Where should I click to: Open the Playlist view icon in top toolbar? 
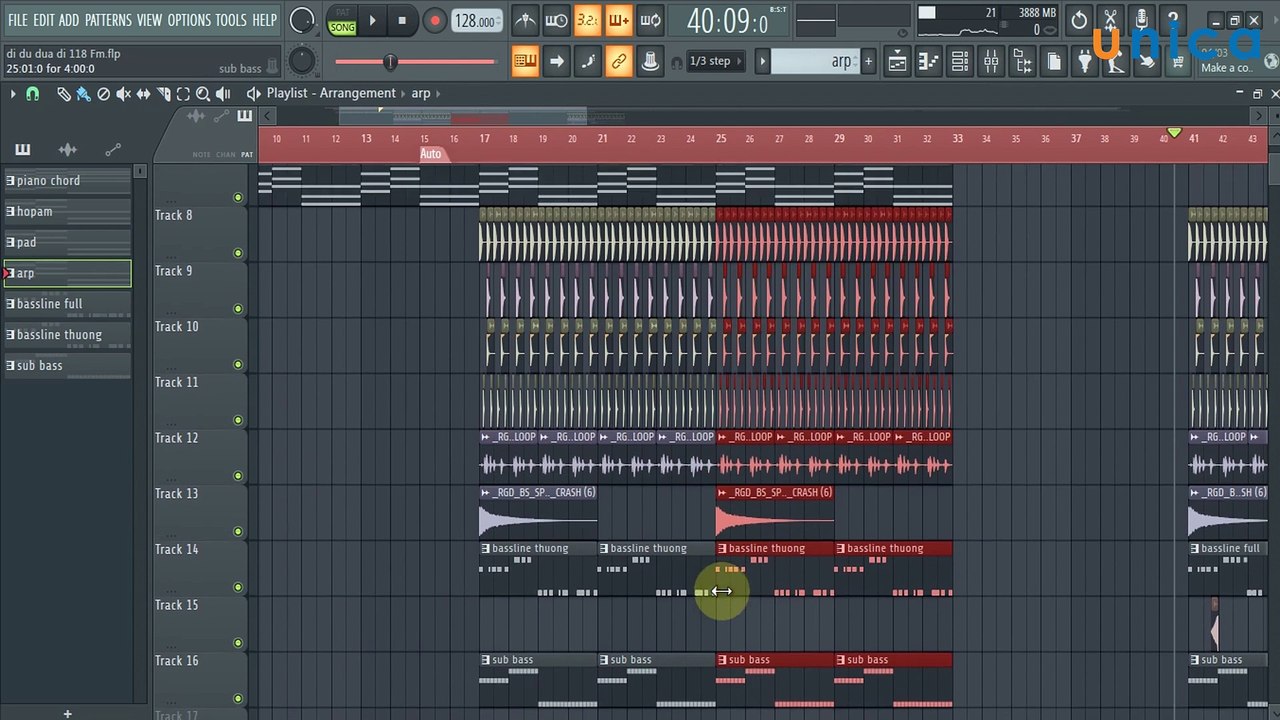pyautogui.click(x=897, y=62)
